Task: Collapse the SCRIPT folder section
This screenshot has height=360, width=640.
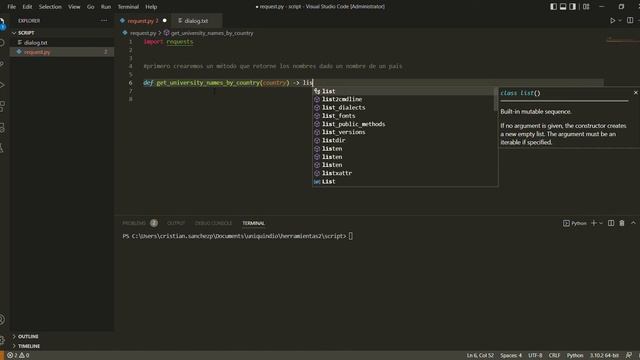Action: pos(61,33)
